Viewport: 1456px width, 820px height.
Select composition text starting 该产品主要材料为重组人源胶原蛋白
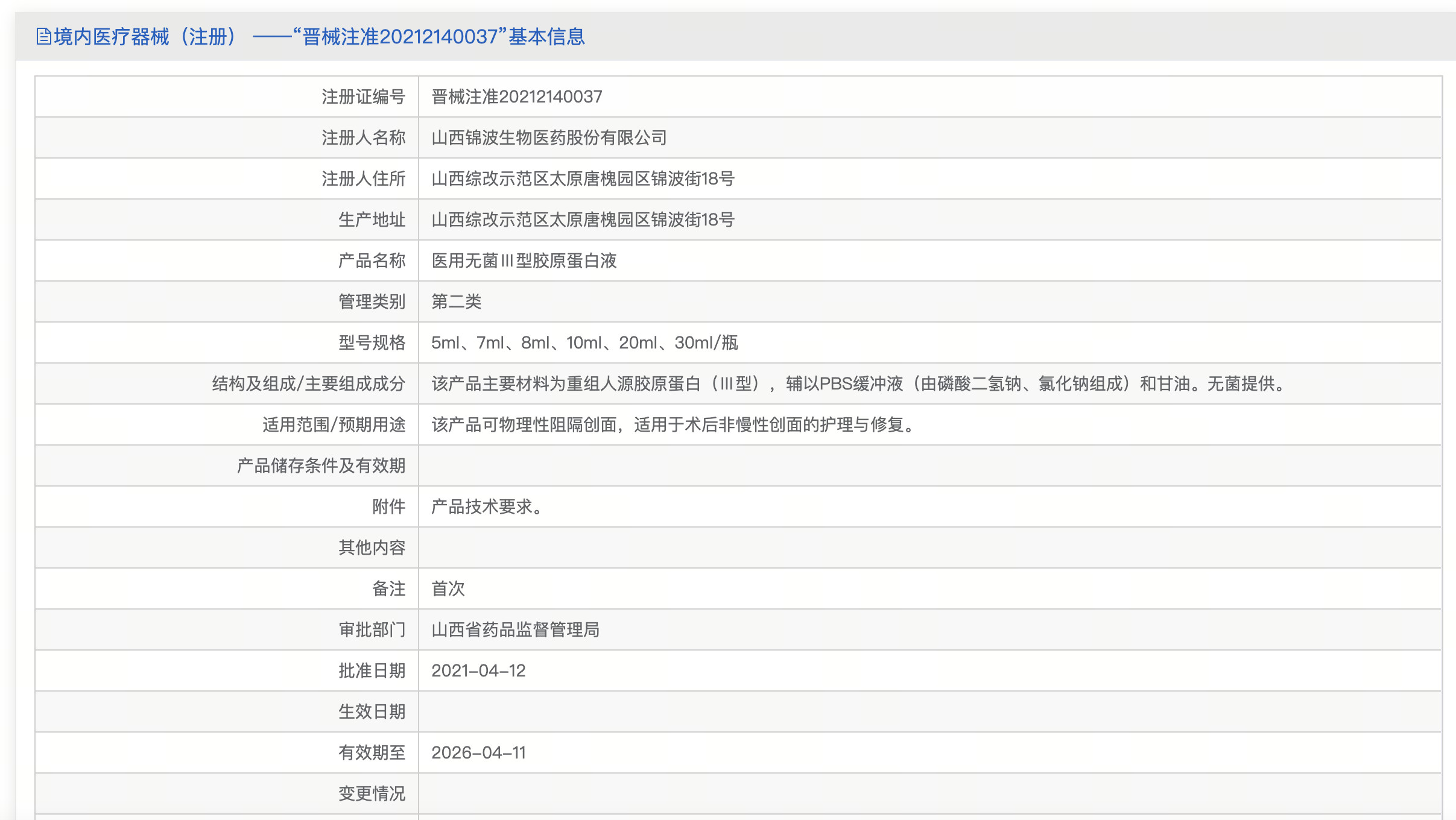860,383
